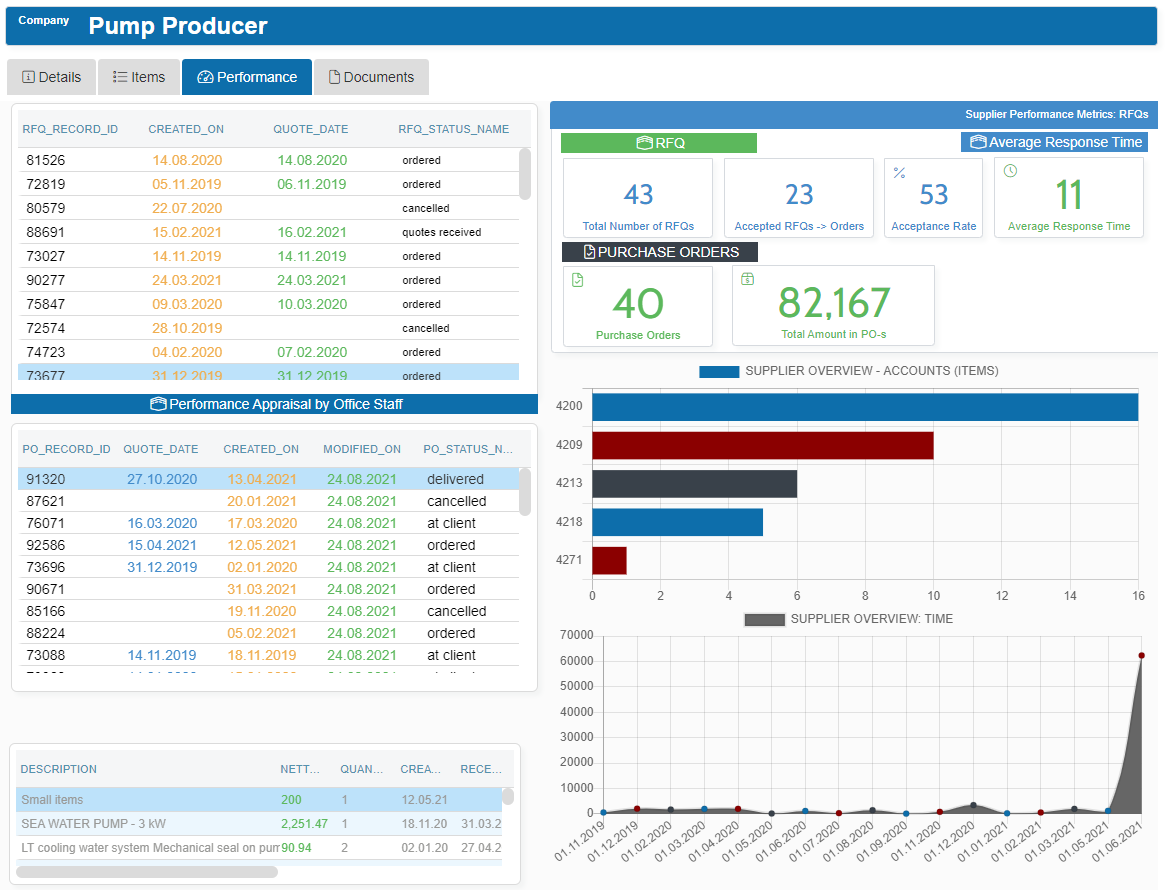This screenshot has height=890, width=1167.
Task: Click the info icon on the Details tab
Action: tap(29, 77)
